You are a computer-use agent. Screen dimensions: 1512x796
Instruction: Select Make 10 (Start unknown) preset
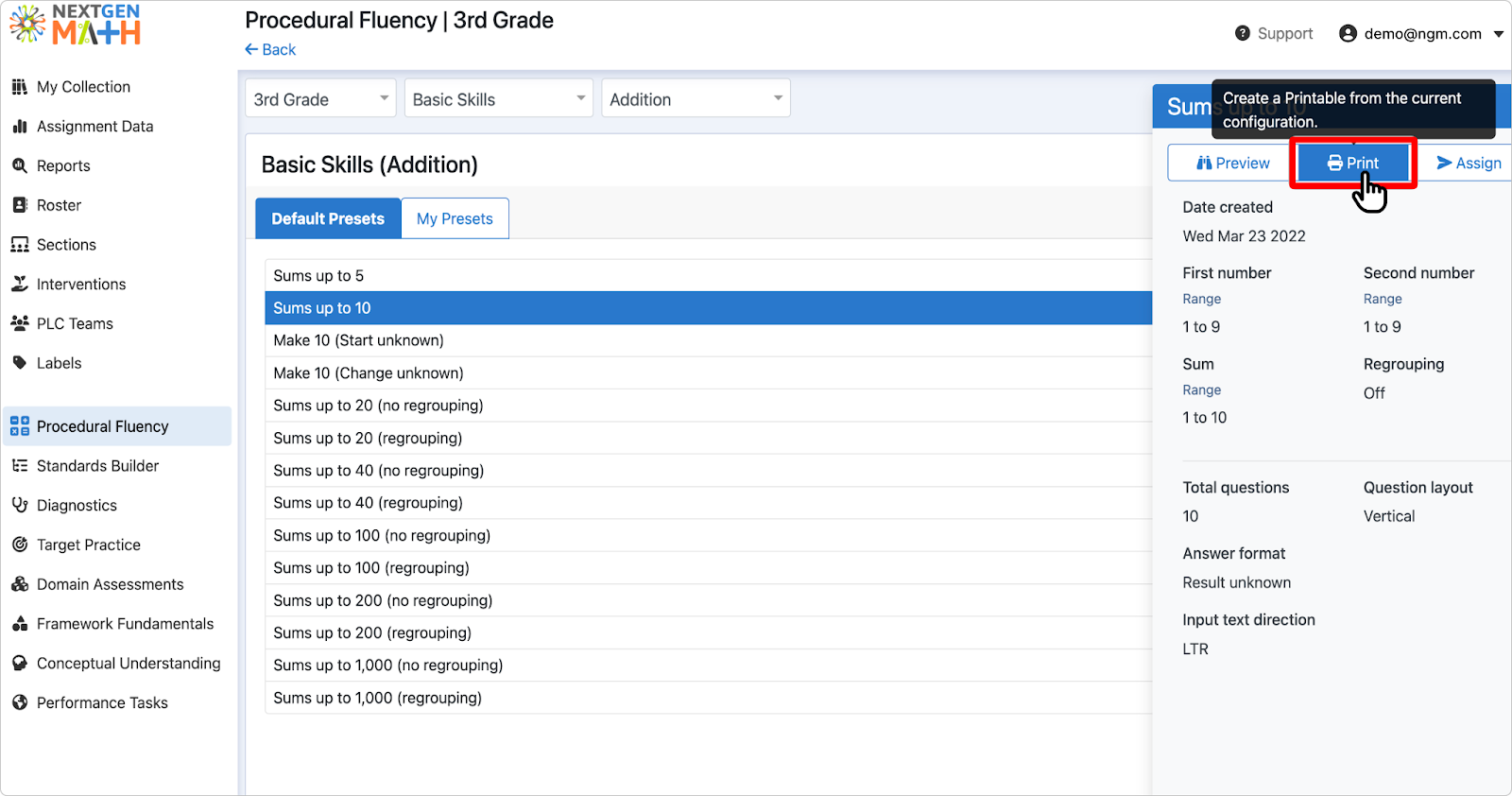(x=709, y=340)
